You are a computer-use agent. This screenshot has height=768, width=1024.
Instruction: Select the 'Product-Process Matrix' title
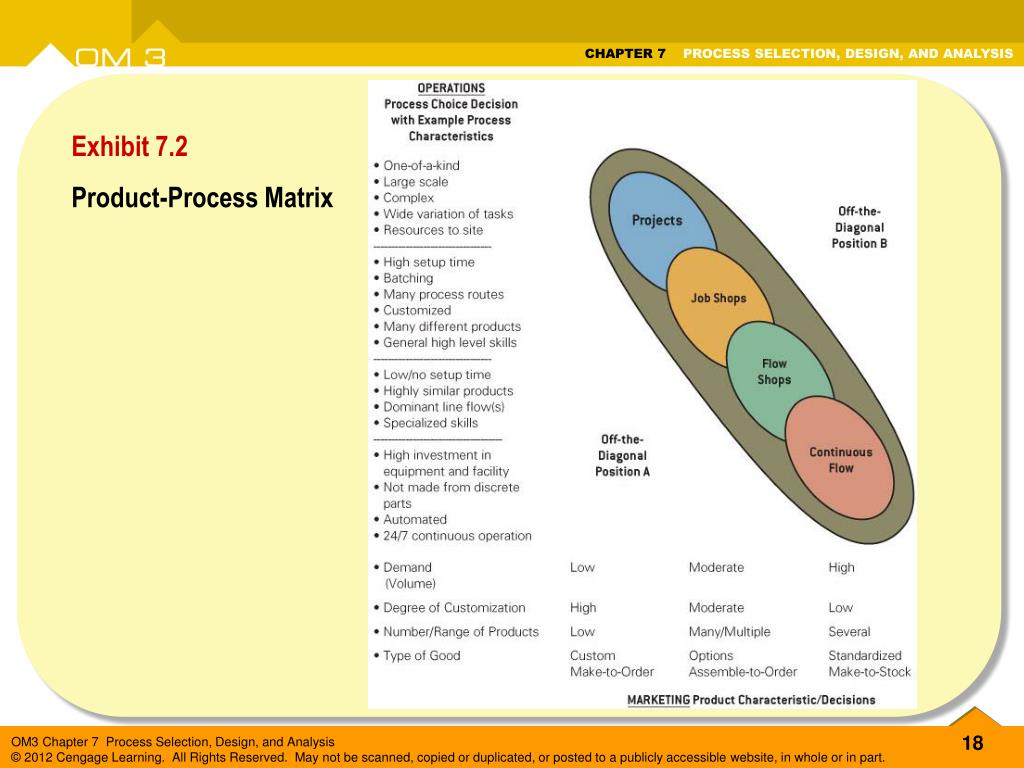[x=202, y=198]
